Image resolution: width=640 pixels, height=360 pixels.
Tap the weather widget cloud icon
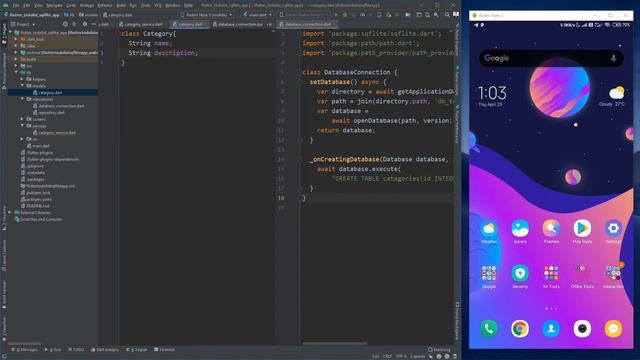616,93
